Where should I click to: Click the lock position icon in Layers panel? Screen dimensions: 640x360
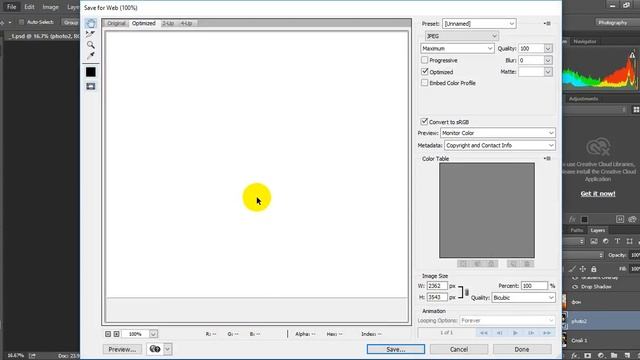point(582,269)
